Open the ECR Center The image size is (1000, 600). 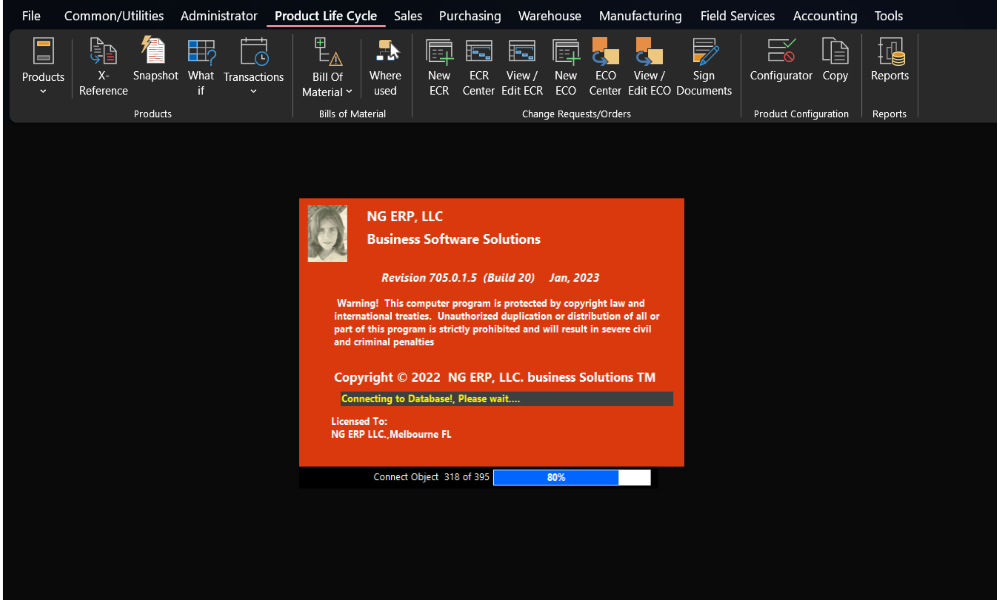[x=479, y=67]
